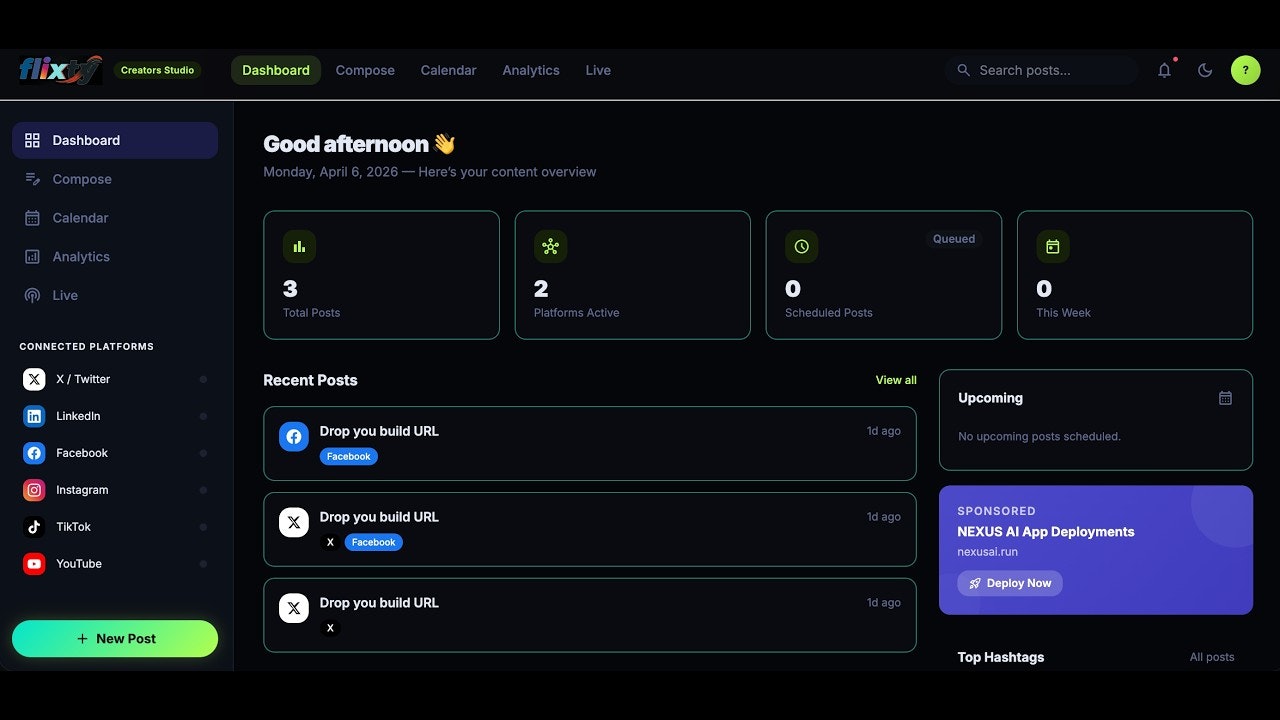
Task: Click the Deploy Now button
Action: point(1010,583)
